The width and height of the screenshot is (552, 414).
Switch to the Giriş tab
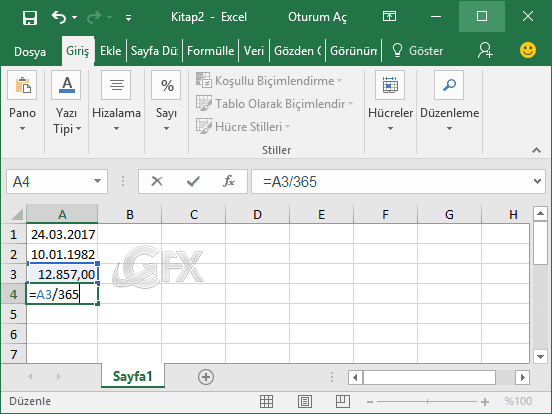[77, 51]
